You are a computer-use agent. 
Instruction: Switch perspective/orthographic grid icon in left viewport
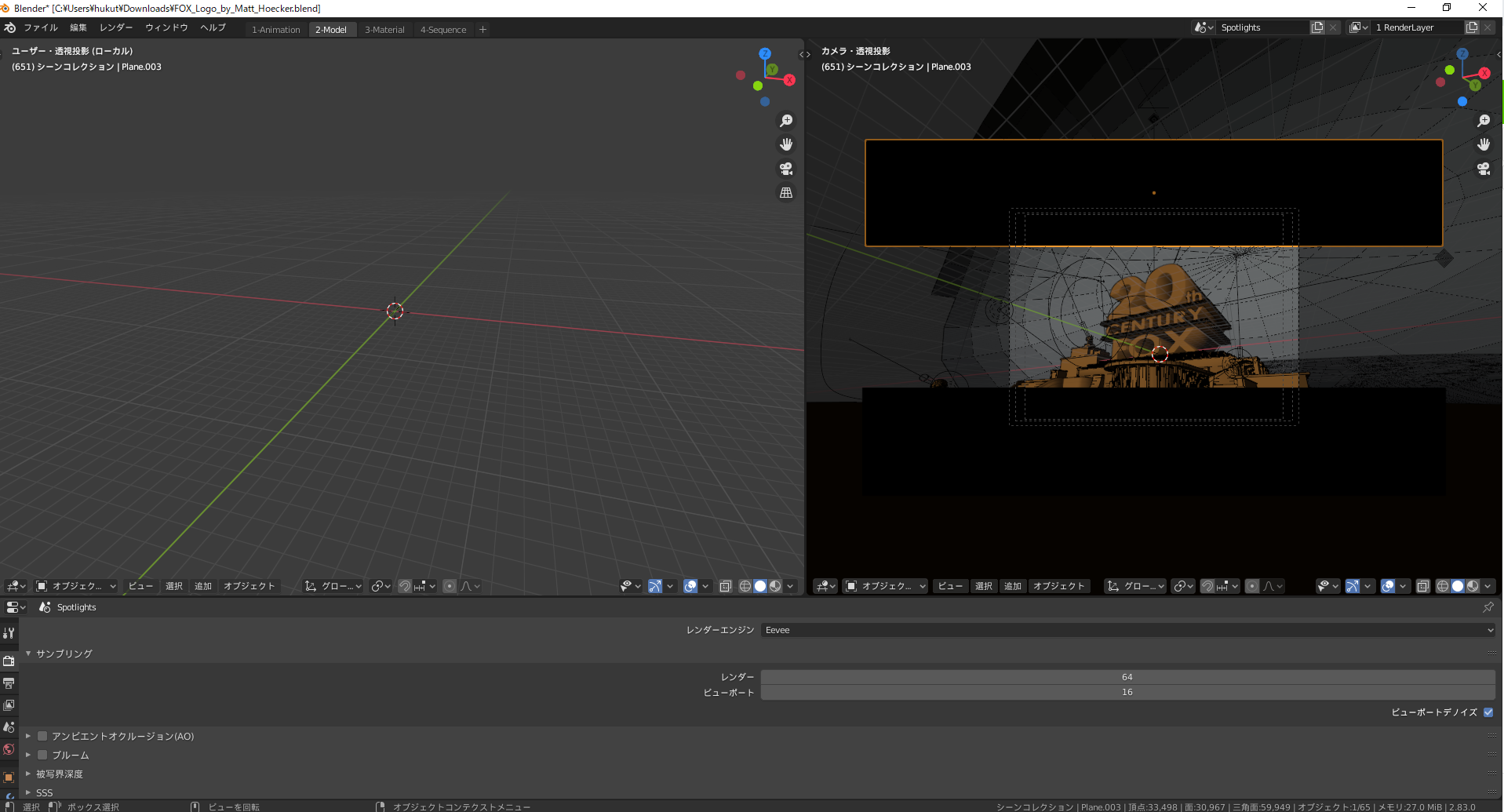(x=785, y=193)
